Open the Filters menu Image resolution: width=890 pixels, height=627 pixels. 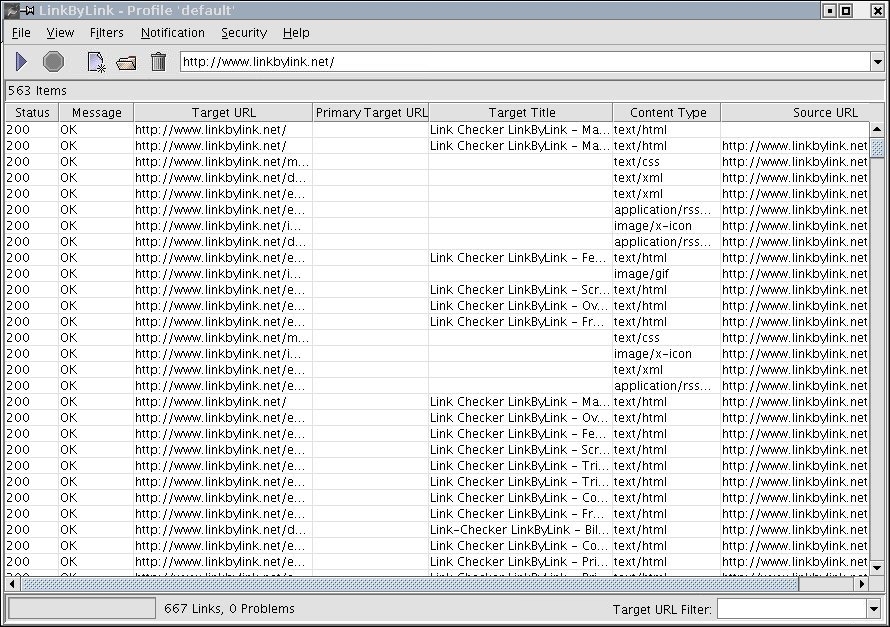coord(107,33)
